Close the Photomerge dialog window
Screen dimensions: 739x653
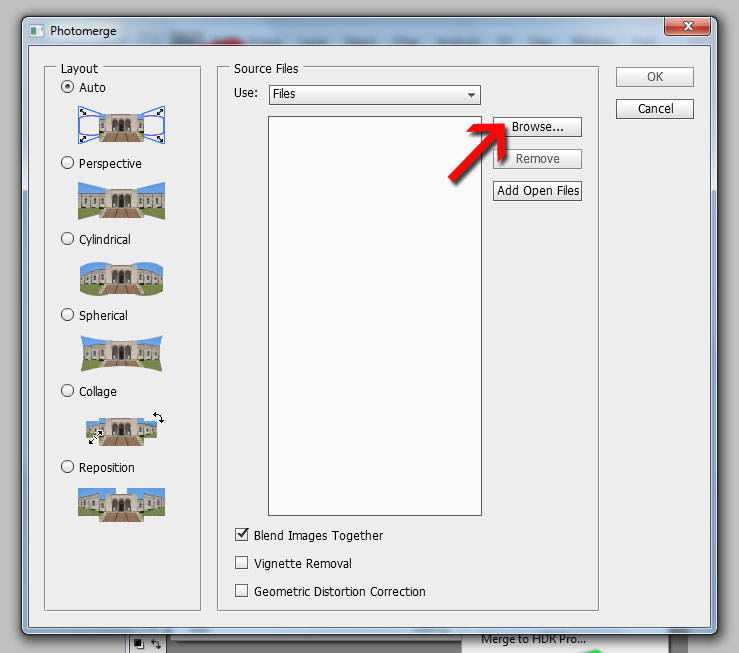(687, 26)
